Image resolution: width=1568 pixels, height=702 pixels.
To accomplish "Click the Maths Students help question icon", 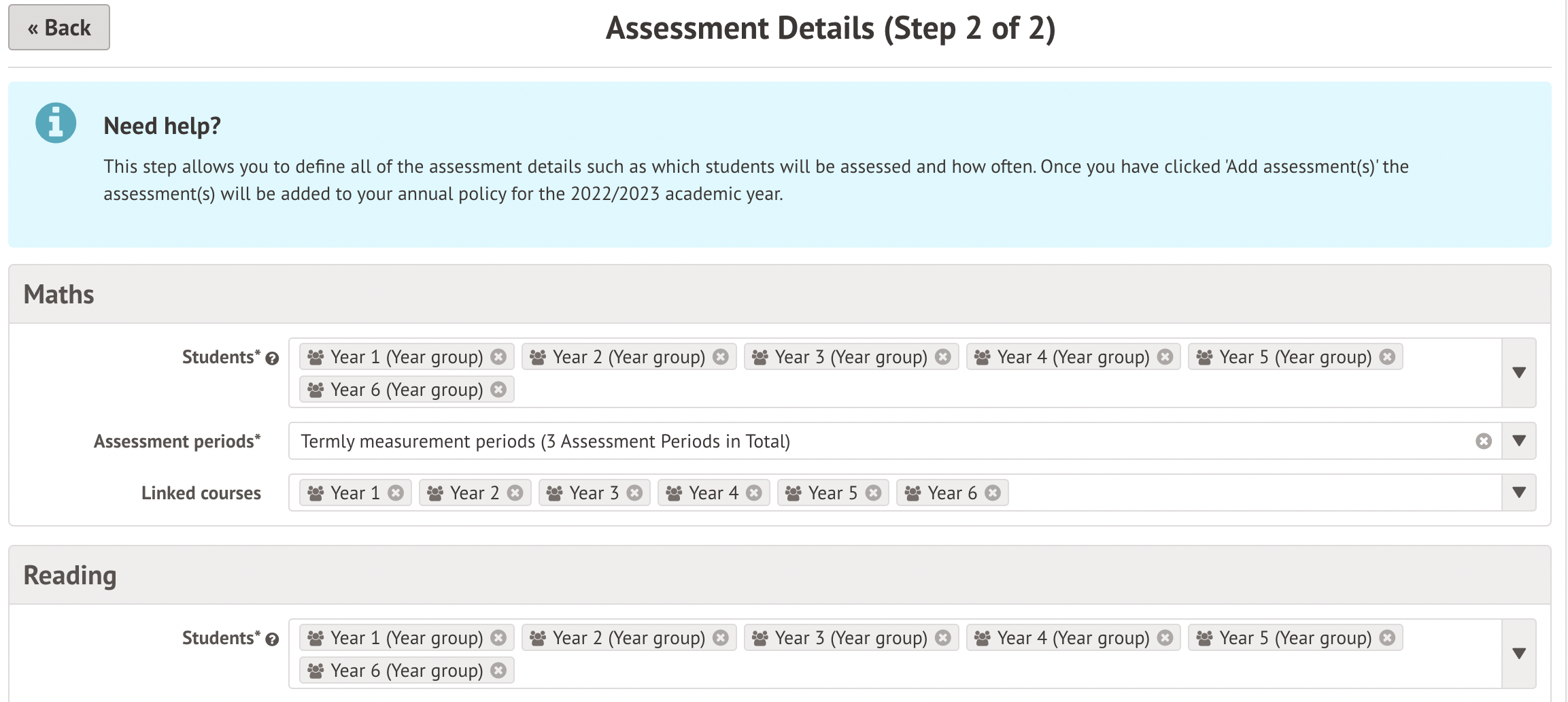I will coord(272,358).
